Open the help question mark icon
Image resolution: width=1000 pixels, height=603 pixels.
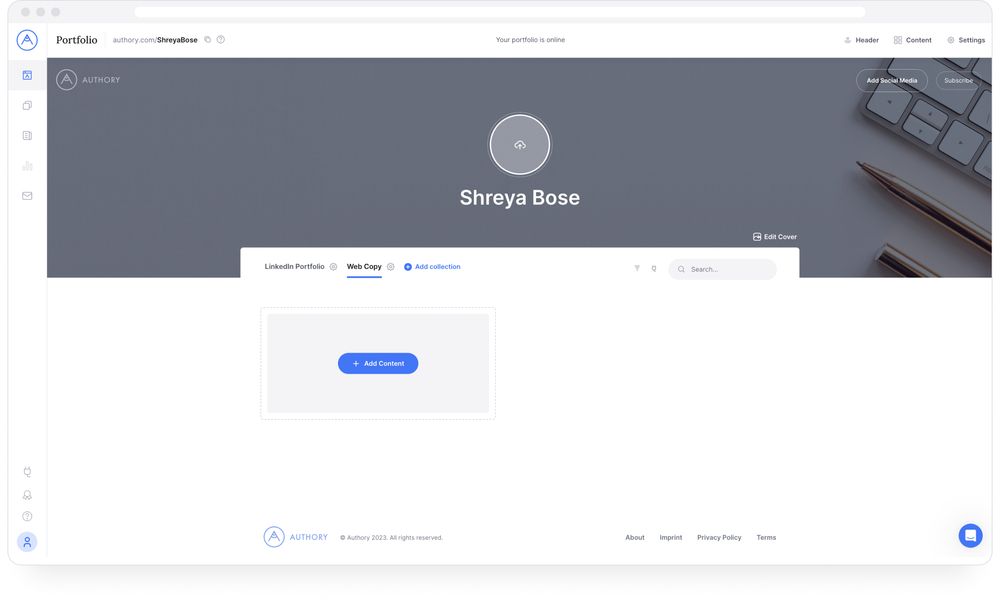(26, 516)
